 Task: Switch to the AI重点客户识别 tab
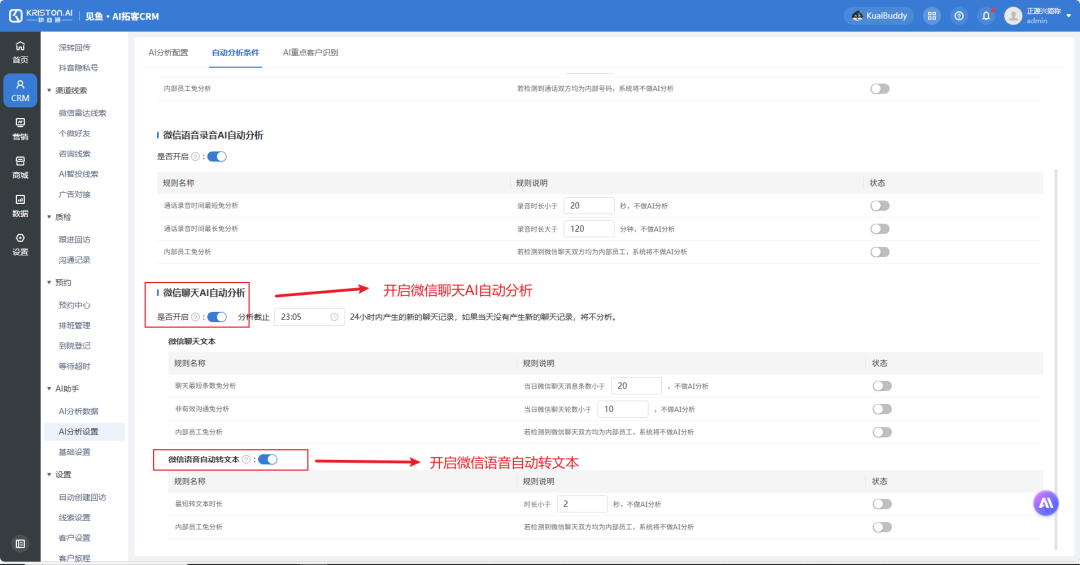[310, 52]
